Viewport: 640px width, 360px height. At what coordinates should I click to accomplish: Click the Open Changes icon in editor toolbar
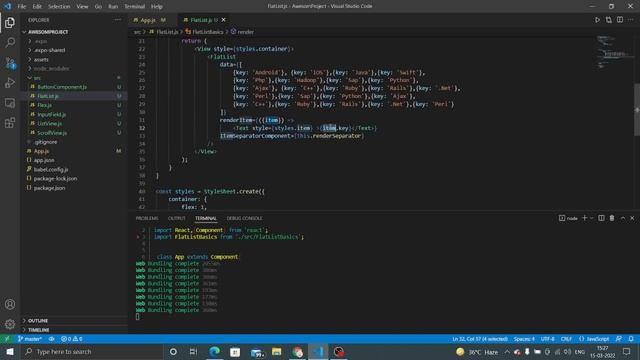(609, 20)
